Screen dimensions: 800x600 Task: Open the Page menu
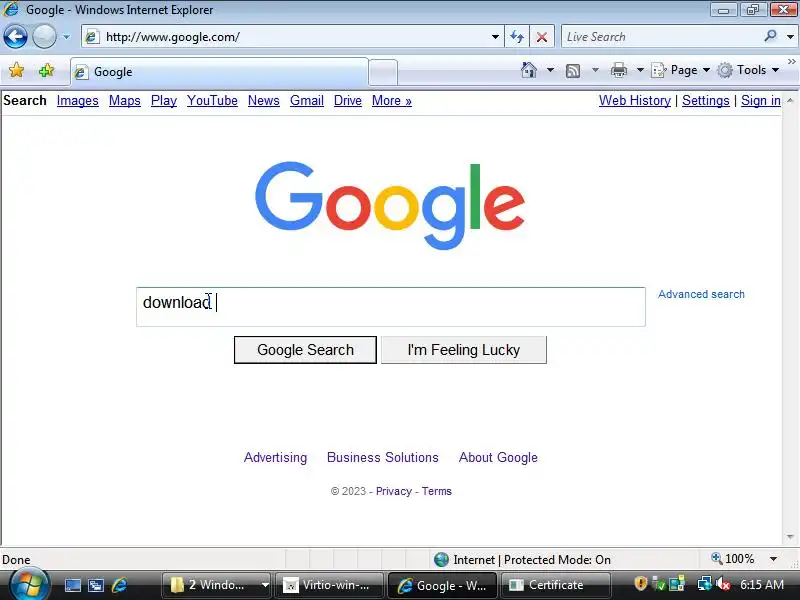click(681, 70)
